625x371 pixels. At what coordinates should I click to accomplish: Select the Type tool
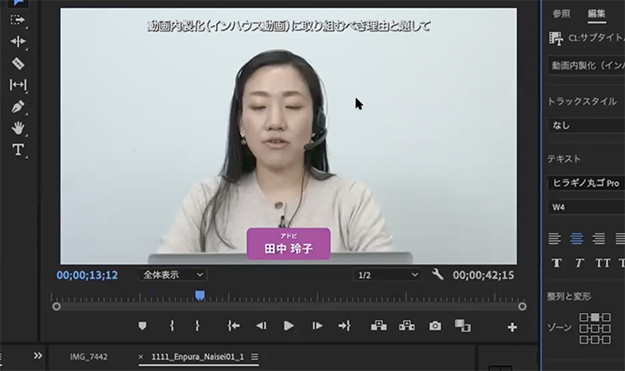coord(18,150)
